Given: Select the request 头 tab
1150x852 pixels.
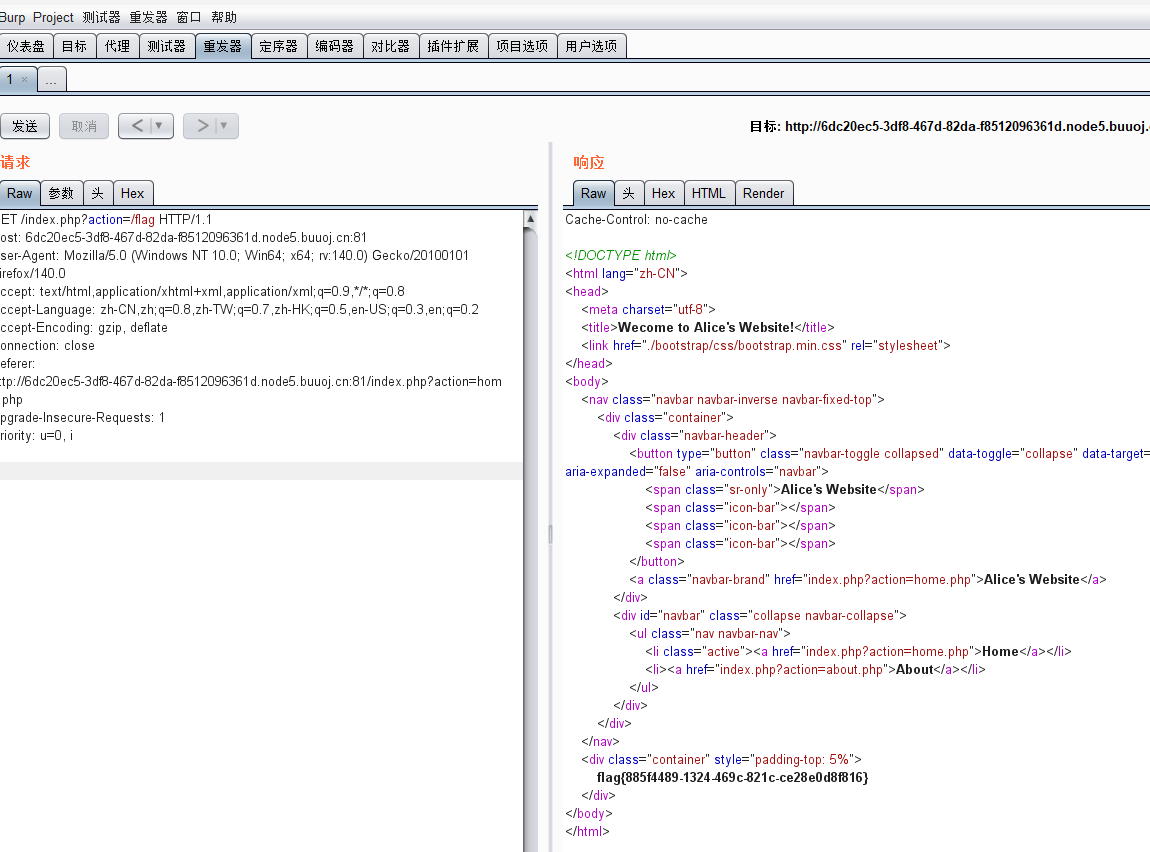Looking at the screenshot, I should pos(98,194).
